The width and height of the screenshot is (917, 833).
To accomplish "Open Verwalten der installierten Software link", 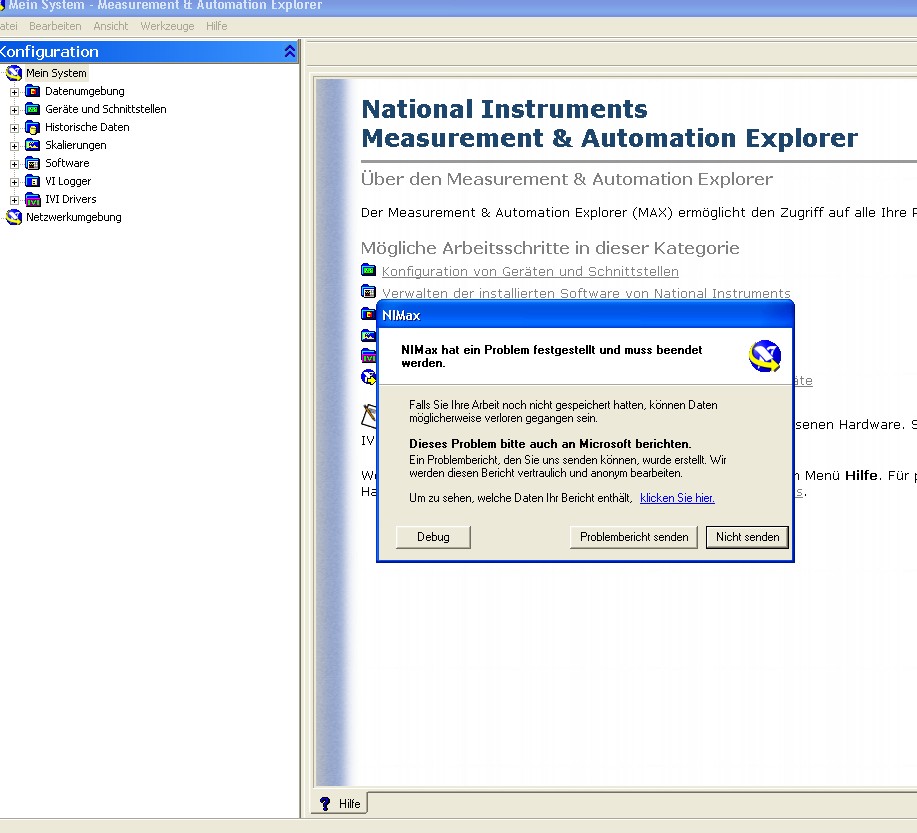I will (586, 292).
